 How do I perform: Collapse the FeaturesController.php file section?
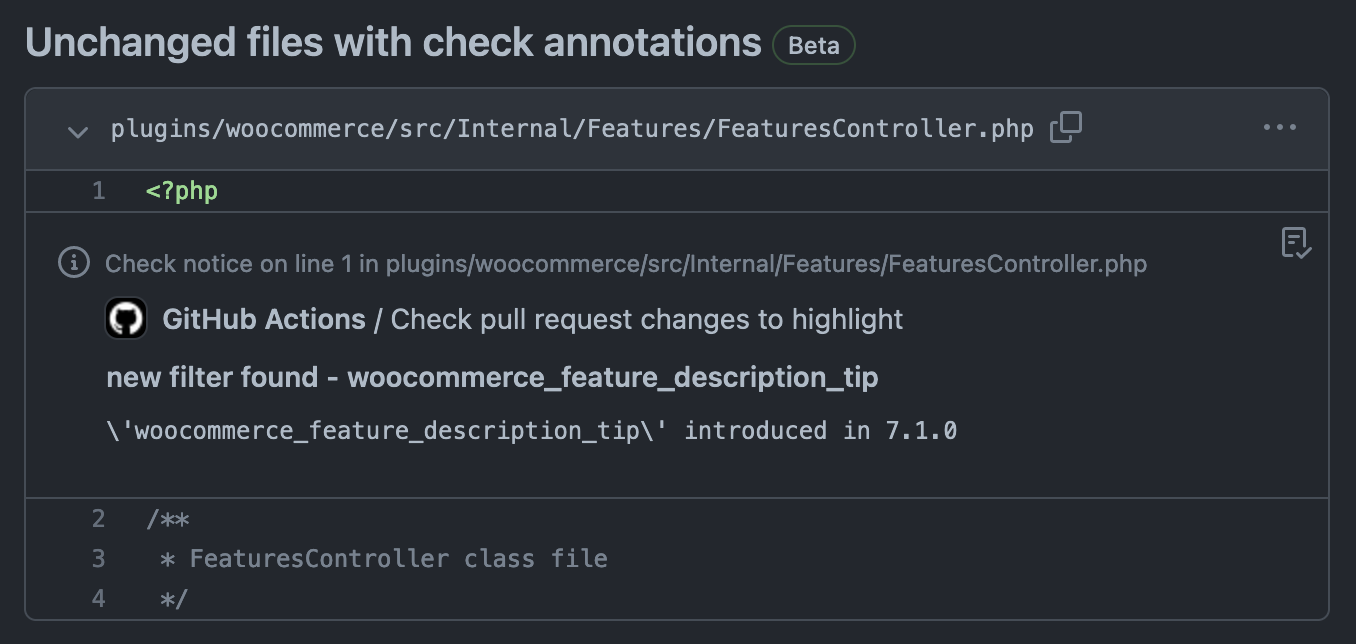[77, 131]
